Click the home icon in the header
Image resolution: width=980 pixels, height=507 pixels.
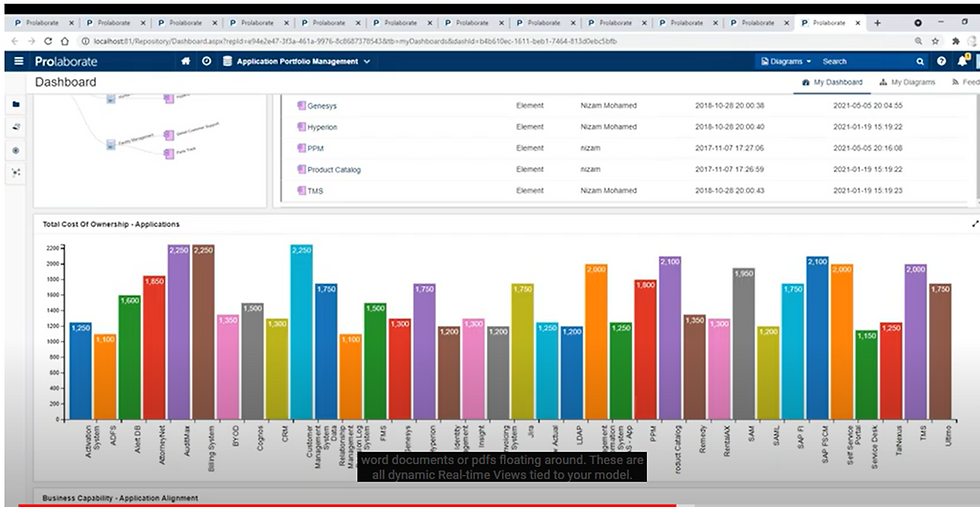186,61
